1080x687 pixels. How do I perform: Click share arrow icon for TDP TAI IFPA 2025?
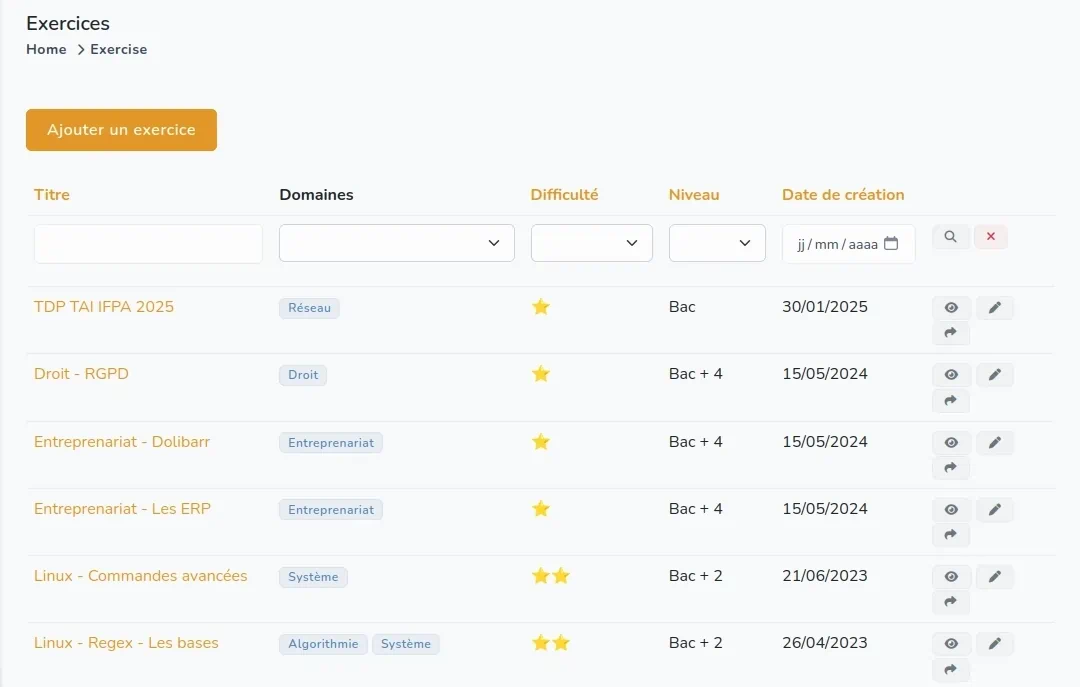pos(950,333)
